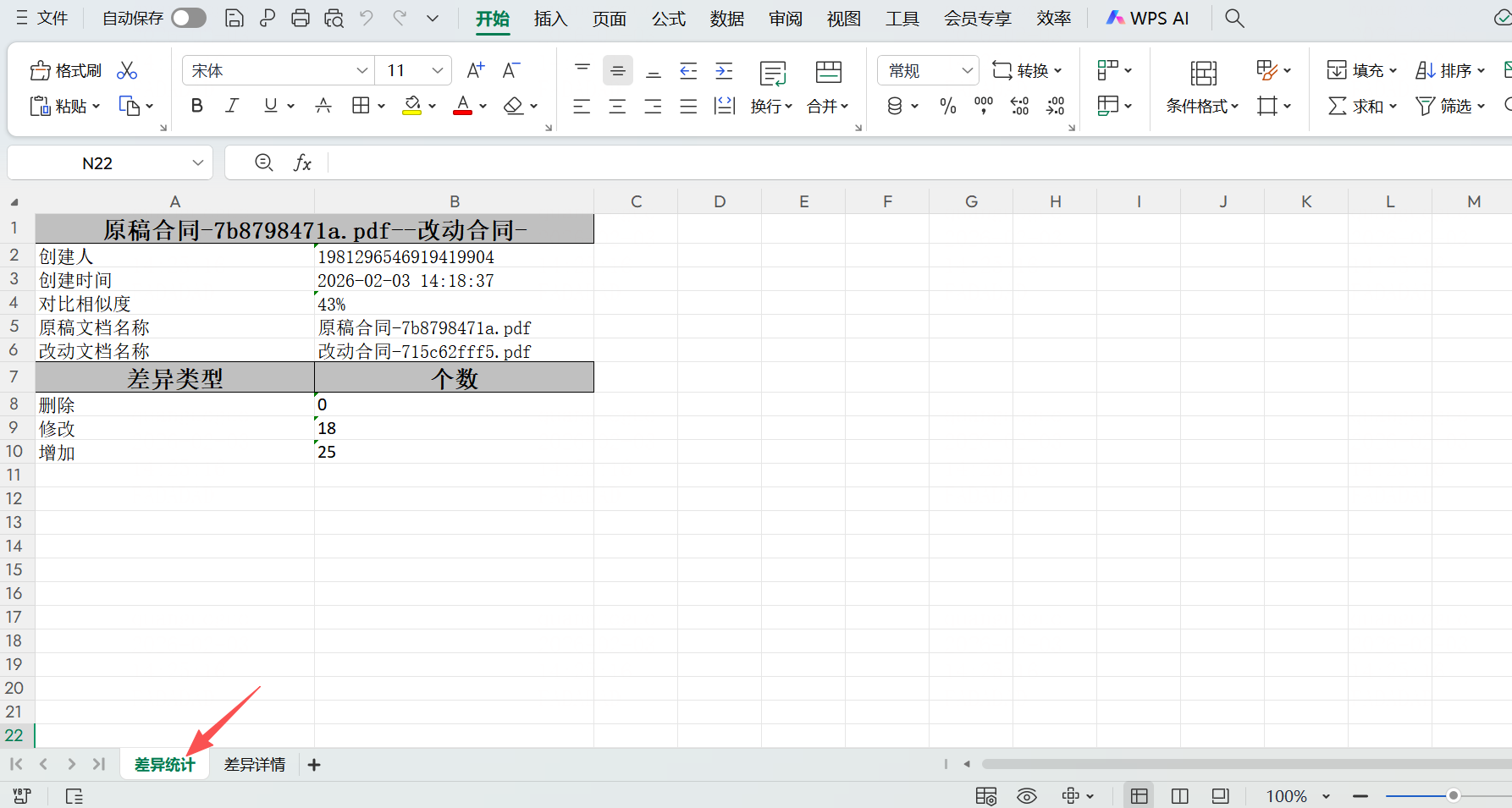Open the Conditional Formatting (条件格式) menu
Screen dimensions: 1512x808
(x=1203, y=86)
